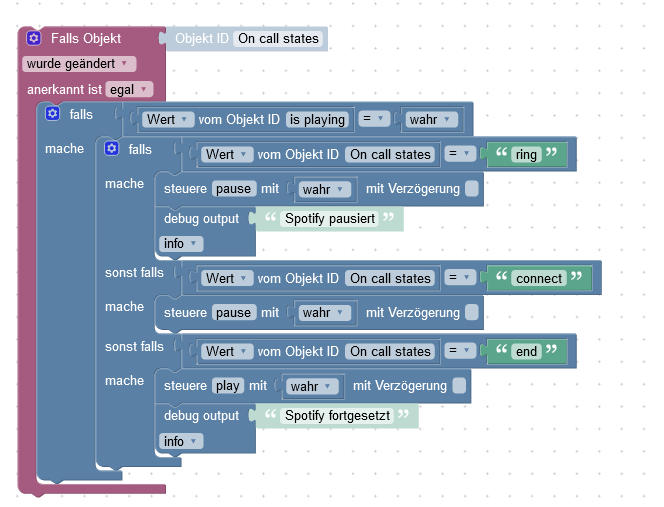Select 'play' object in steuere block
Viewport: 664px width, 507px height.
pos(227,386)
